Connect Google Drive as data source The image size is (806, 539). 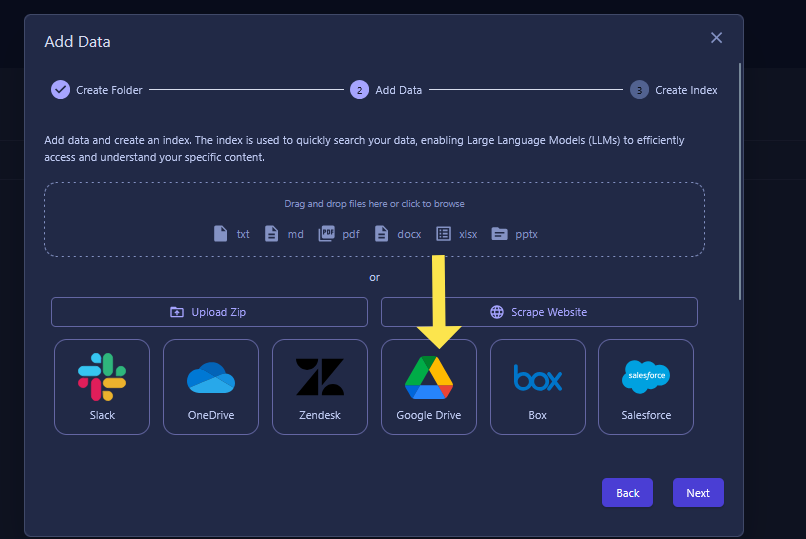point(429,387)
